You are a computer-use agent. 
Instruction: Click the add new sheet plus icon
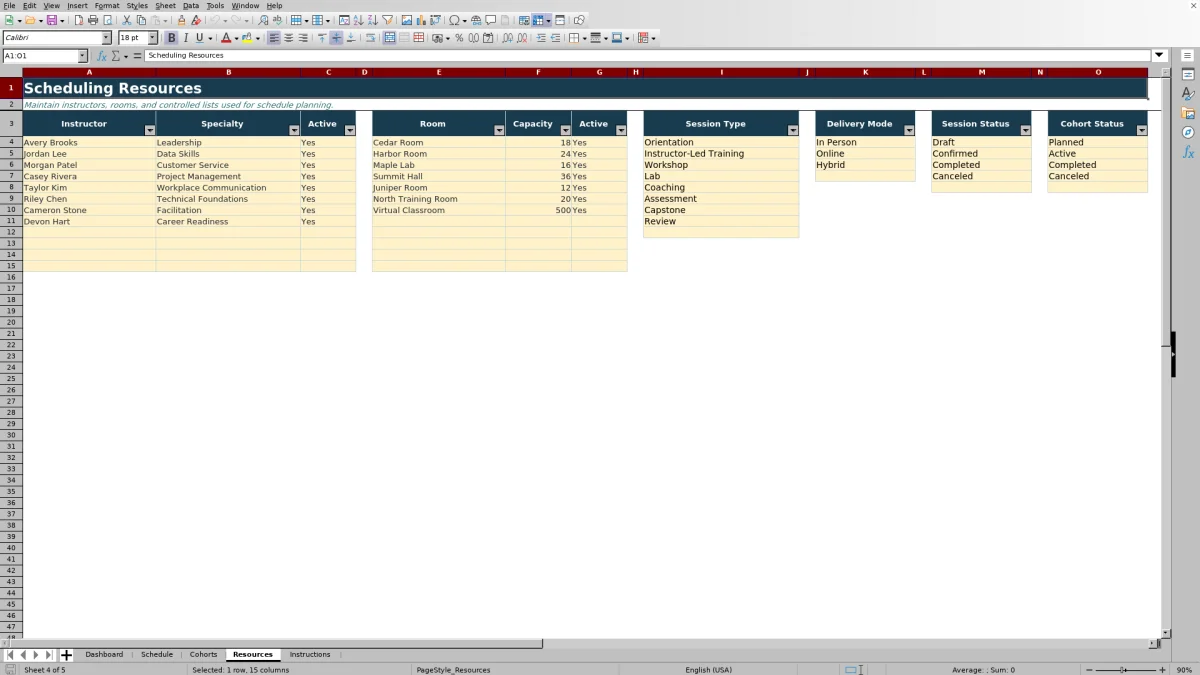[67, 655]
